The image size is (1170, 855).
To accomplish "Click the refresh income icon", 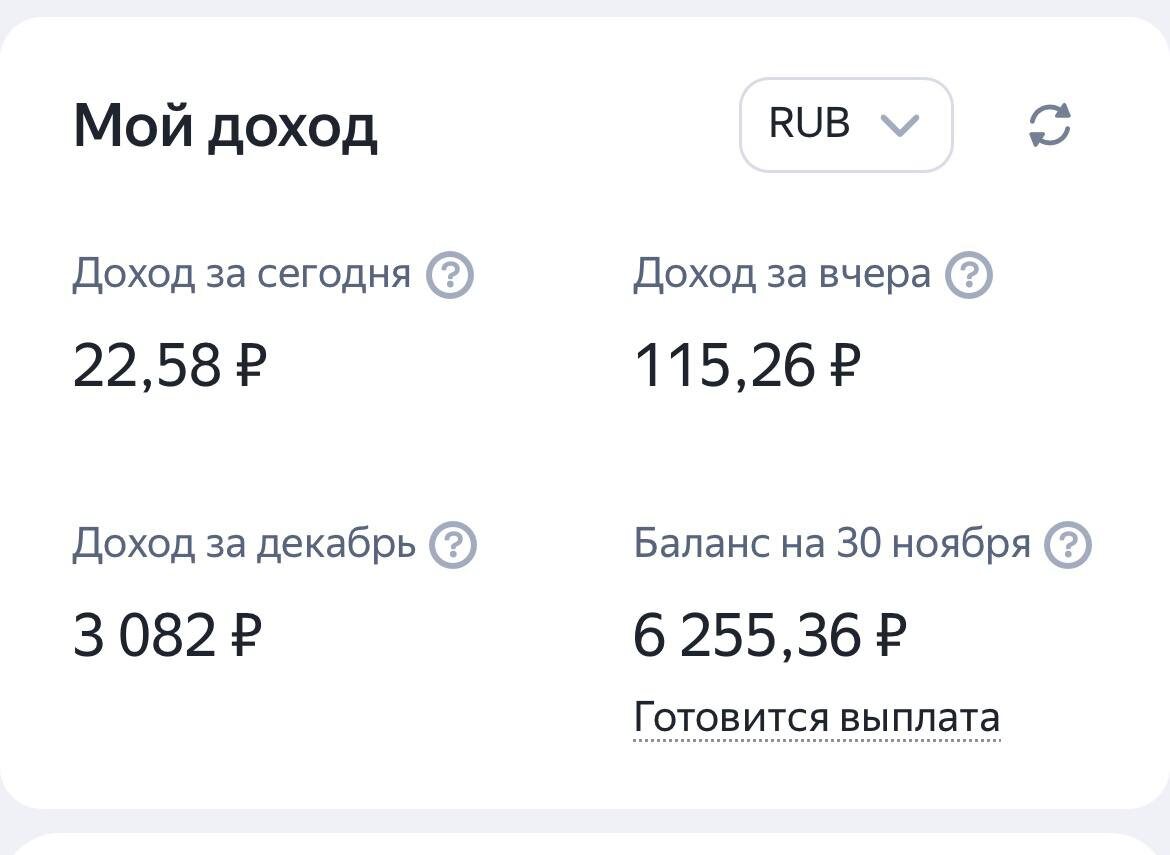I will click(1049, 126).
